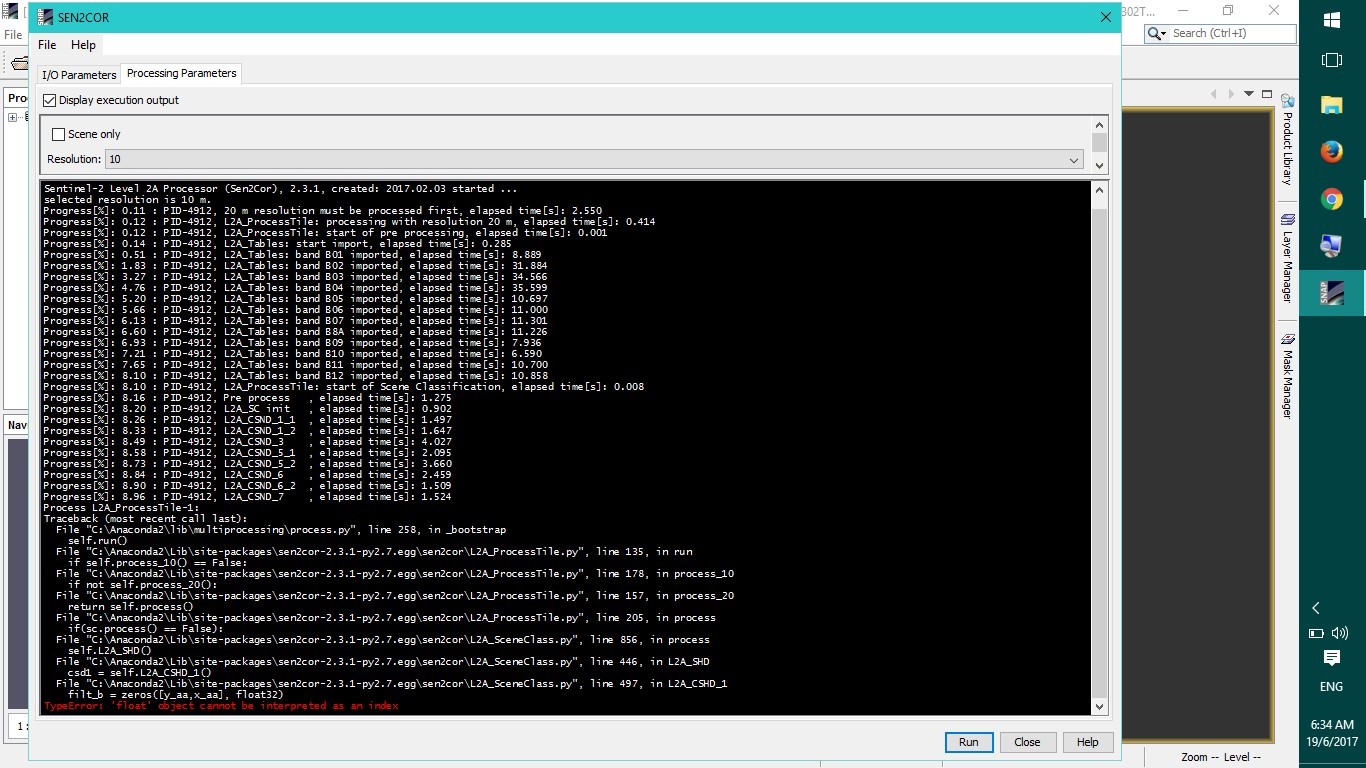Open the SEN2COR Help menu

[x=83, y=45]
